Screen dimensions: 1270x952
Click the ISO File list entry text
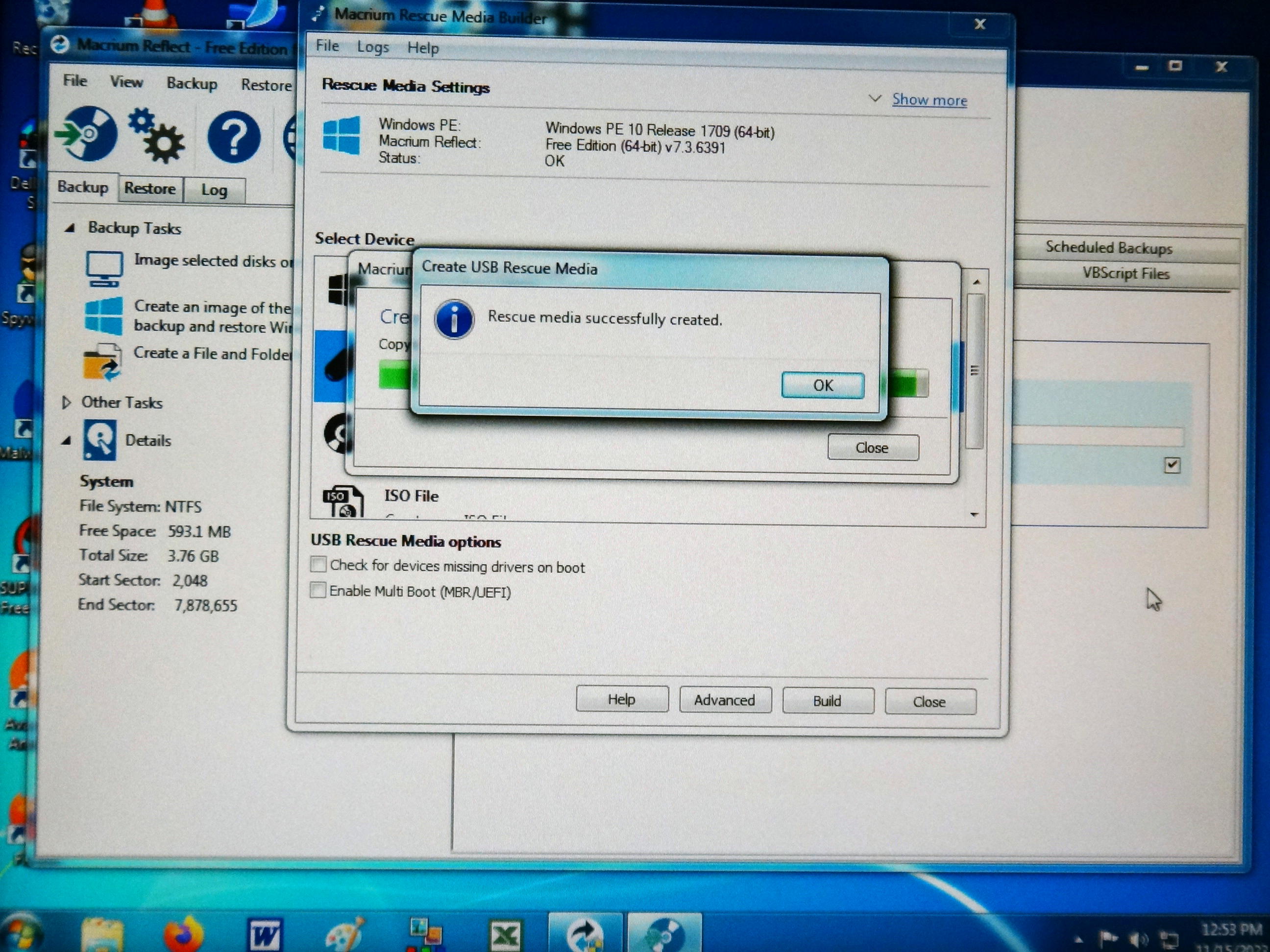click(411, 495)
